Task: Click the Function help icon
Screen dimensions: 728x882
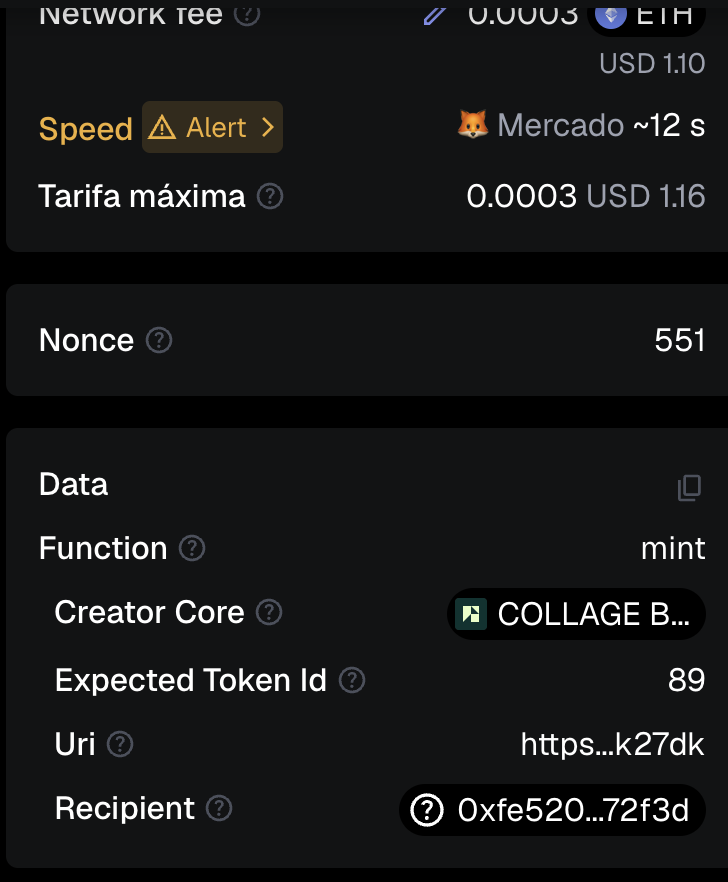Action: tap(191, 548)
